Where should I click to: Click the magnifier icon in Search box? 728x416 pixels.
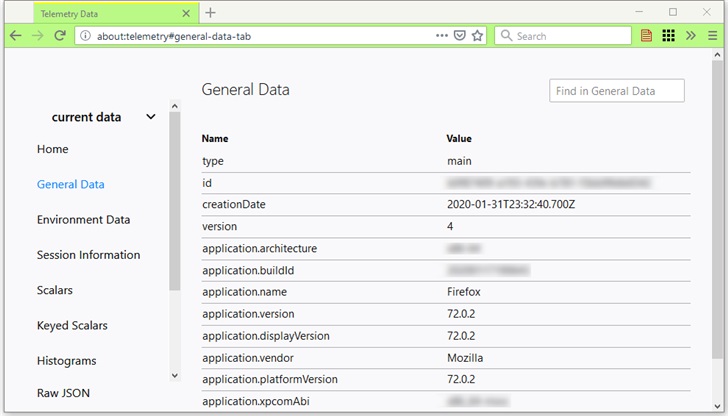click(506, 36)
